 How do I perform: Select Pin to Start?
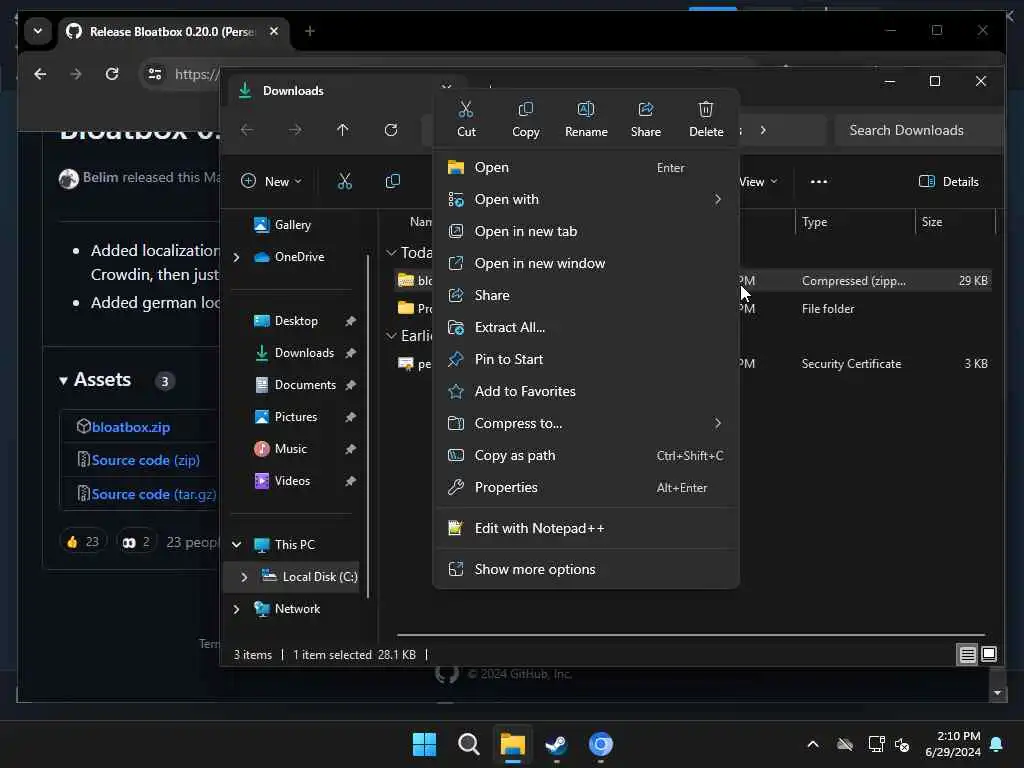coord(586,359)
